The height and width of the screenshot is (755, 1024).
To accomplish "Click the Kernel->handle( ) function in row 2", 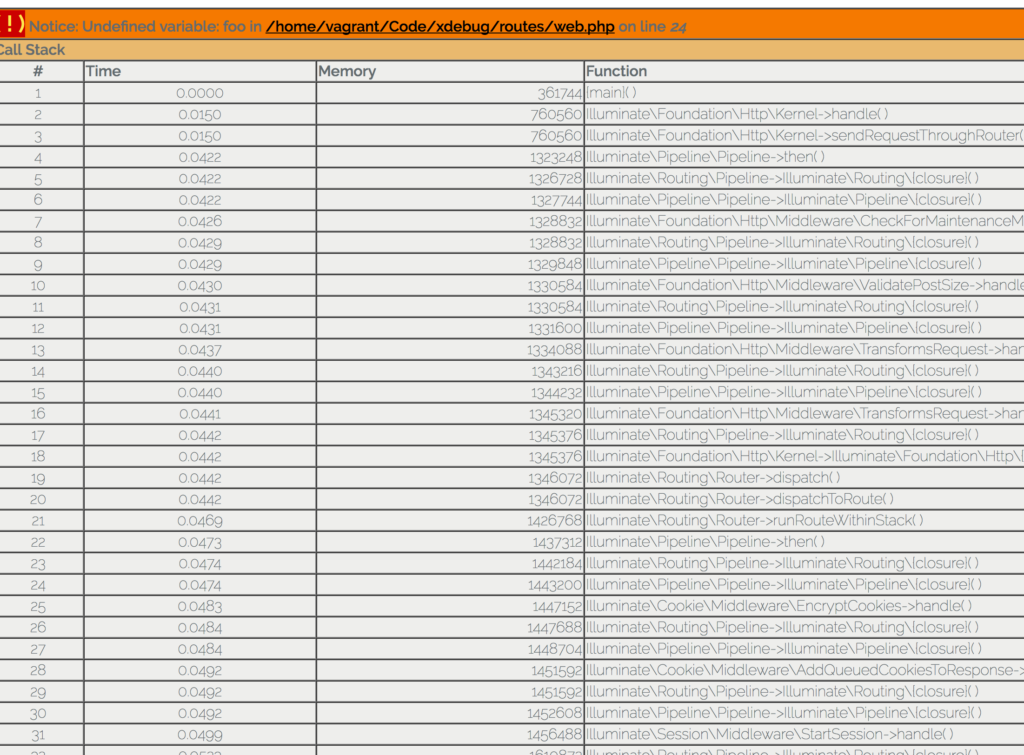I will [x=737, y=114].
